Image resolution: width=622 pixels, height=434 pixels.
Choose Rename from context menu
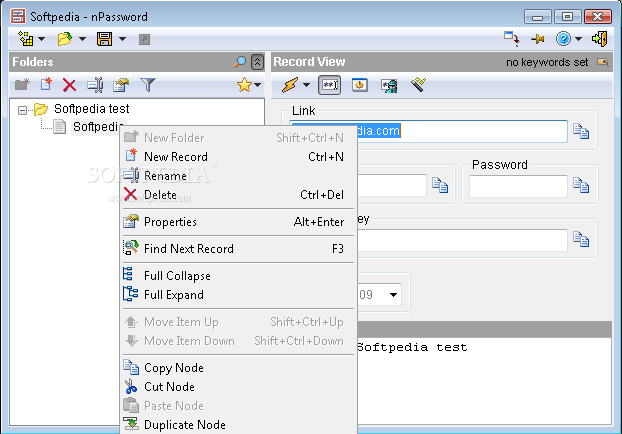[x=238, y=176]
